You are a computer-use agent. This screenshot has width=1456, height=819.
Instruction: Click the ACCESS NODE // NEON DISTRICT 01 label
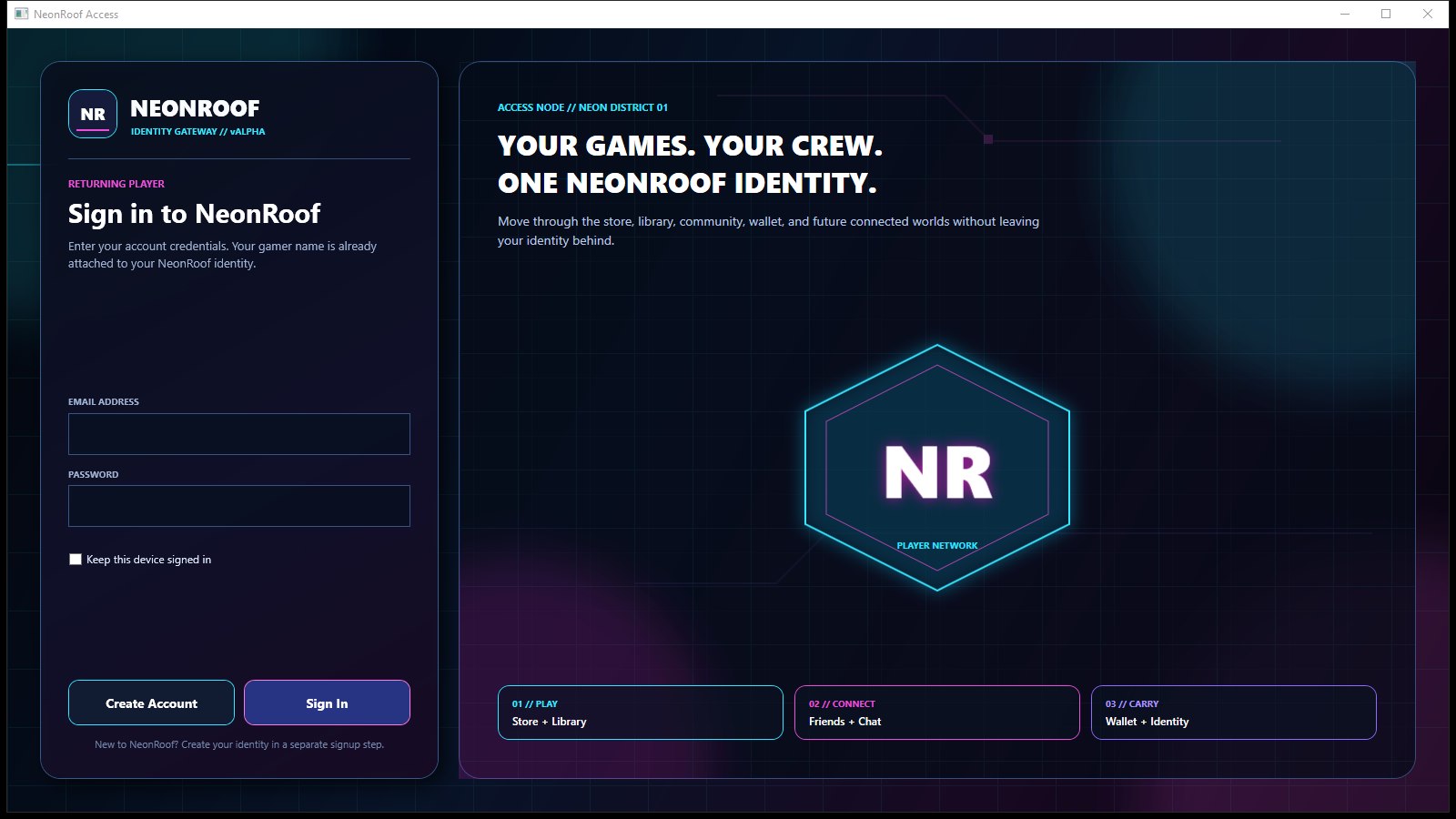[x=582, y=107]
